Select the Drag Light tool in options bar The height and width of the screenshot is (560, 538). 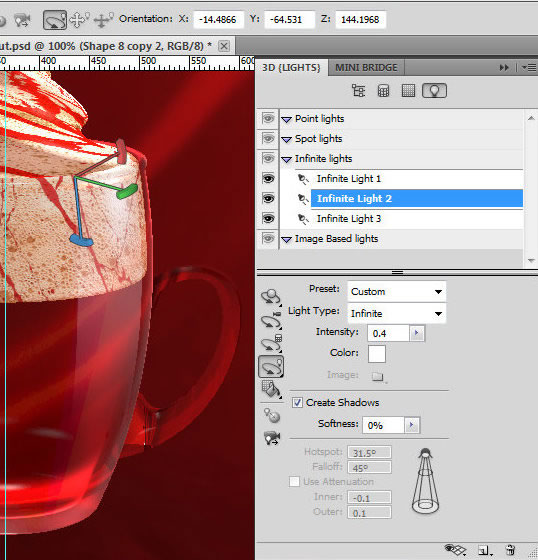(x=79, y=20)
